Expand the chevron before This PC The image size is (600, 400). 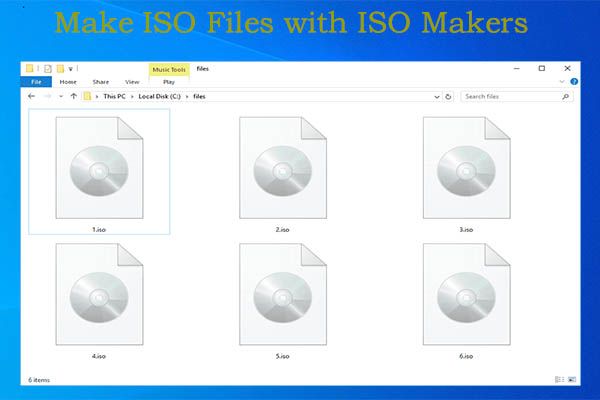(x=97, y=97)
